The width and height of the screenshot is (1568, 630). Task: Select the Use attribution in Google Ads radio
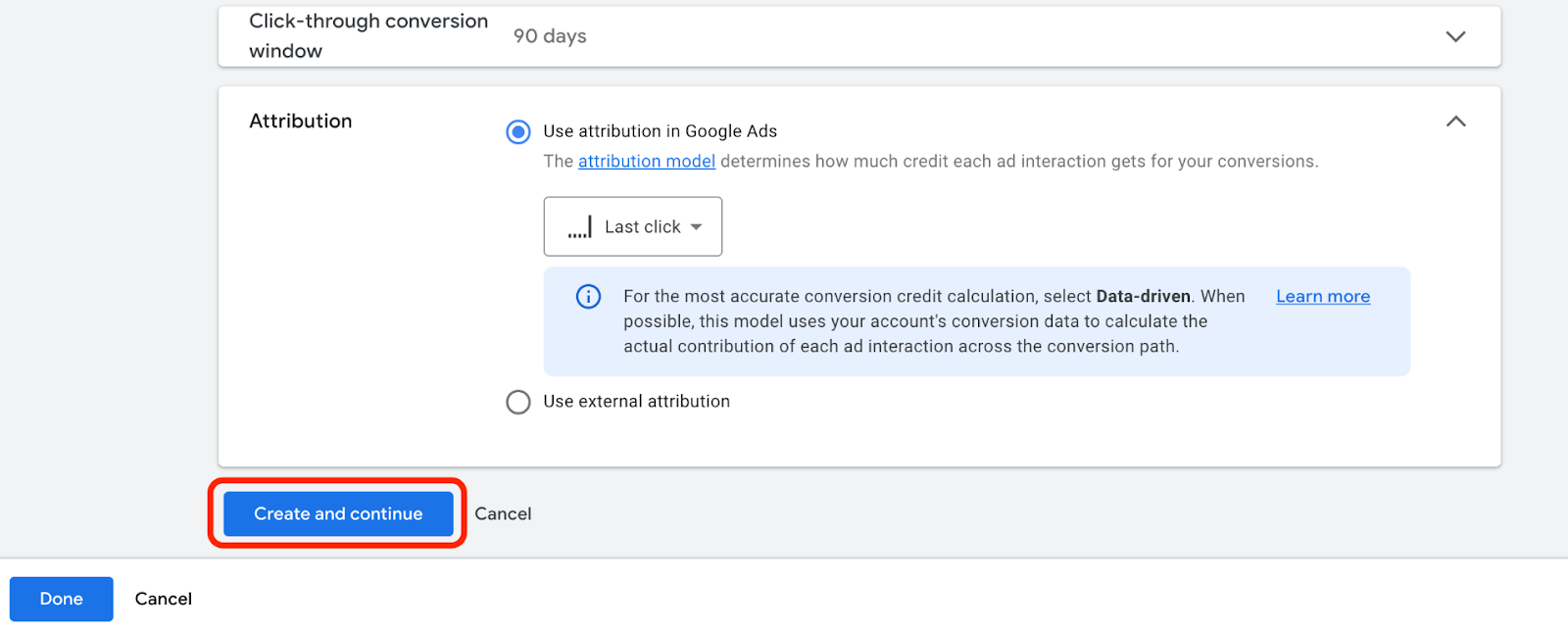point(518,131)
